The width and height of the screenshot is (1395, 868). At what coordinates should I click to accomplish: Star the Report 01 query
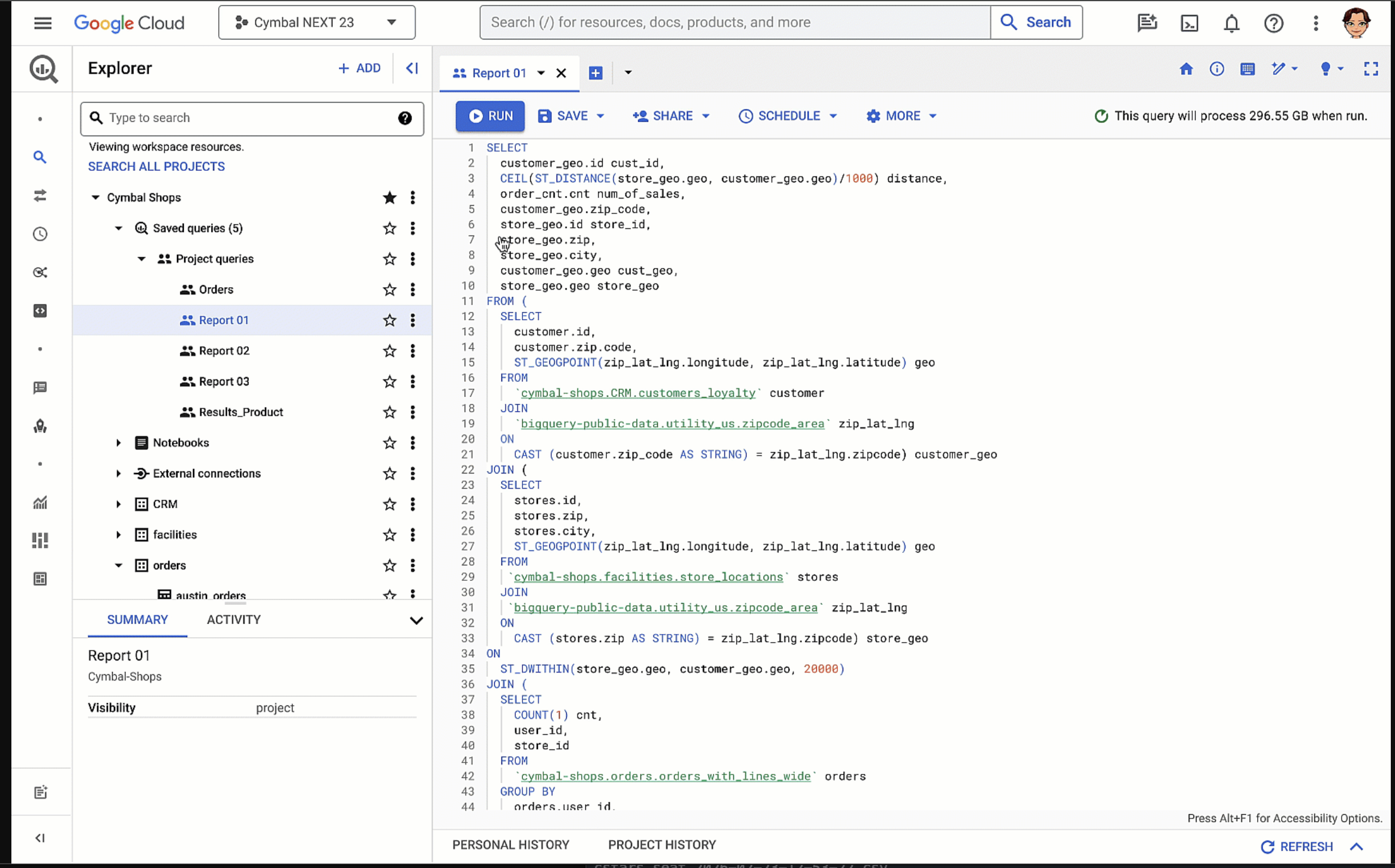coord(389,320)
